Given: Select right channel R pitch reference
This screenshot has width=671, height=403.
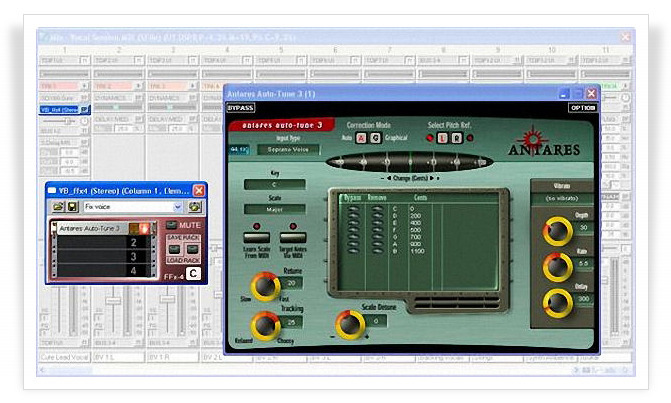Looking at the screenshot, I should click(457, 138).
